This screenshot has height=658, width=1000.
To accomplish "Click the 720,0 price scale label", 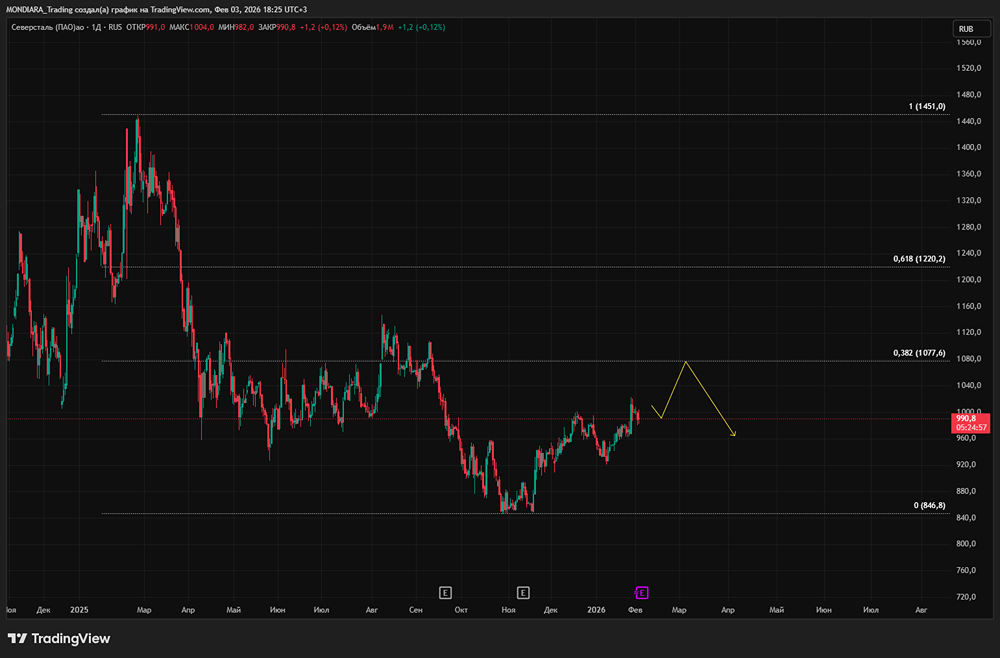I will [x=966, y=597].
